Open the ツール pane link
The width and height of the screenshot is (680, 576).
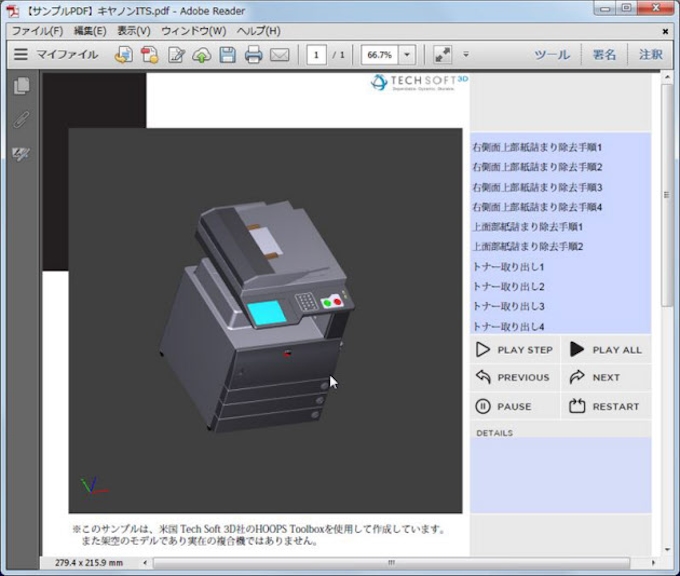click(x=552, y=55)
